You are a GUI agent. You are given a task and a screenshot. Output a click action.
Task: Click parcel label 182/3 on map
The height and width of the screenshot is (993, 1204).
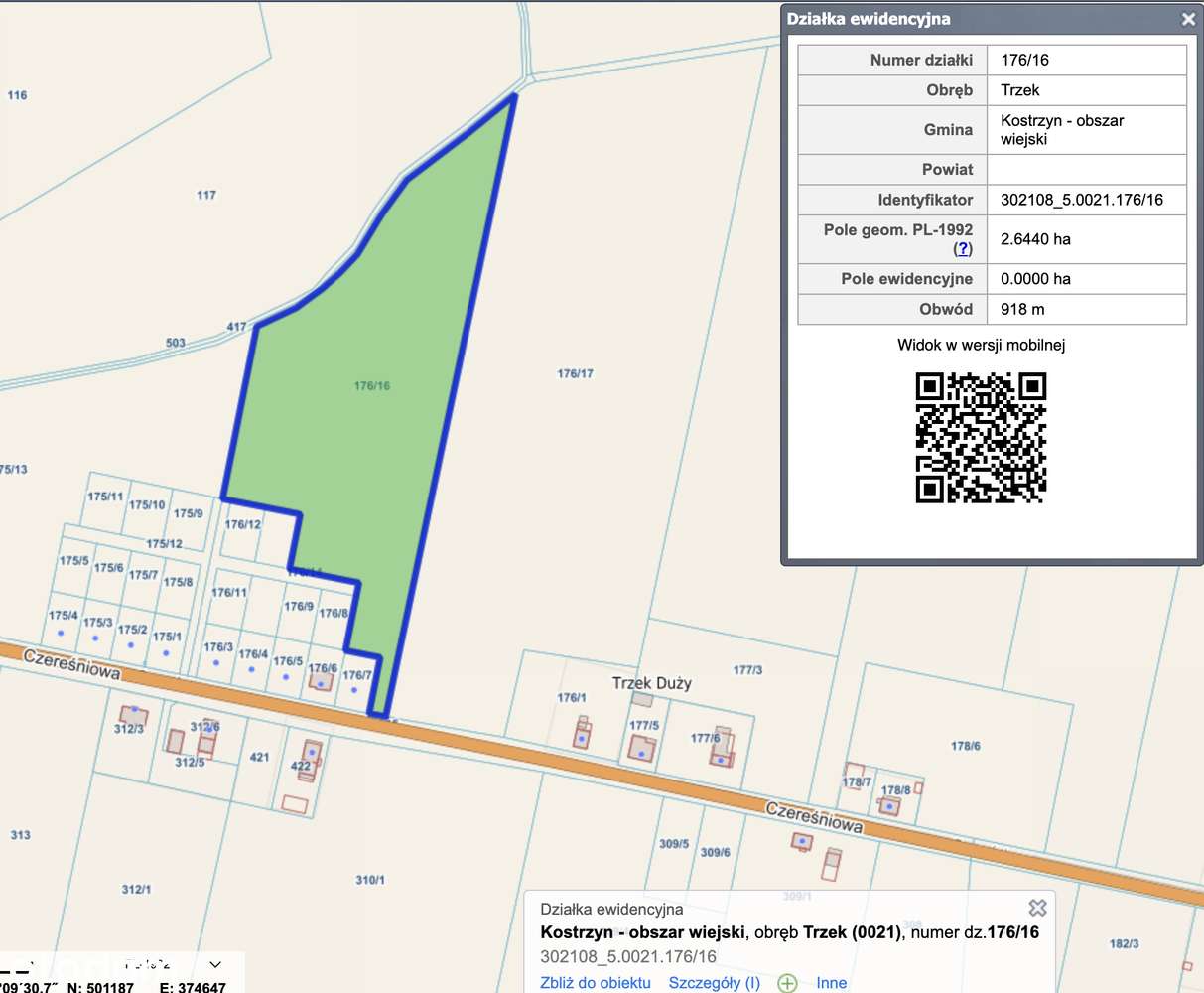click(1124, 944)
